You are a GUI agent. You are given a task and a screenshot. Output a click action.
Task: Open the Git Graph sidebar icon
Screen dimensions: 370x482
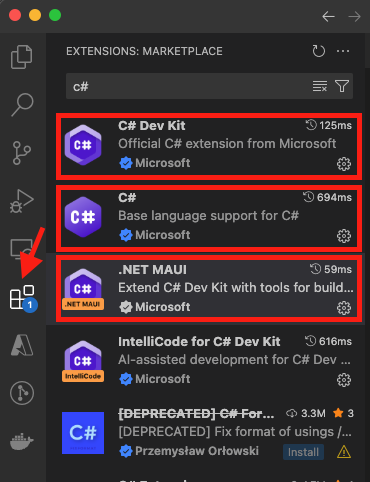pyautogui.click(x=22, y=393)
